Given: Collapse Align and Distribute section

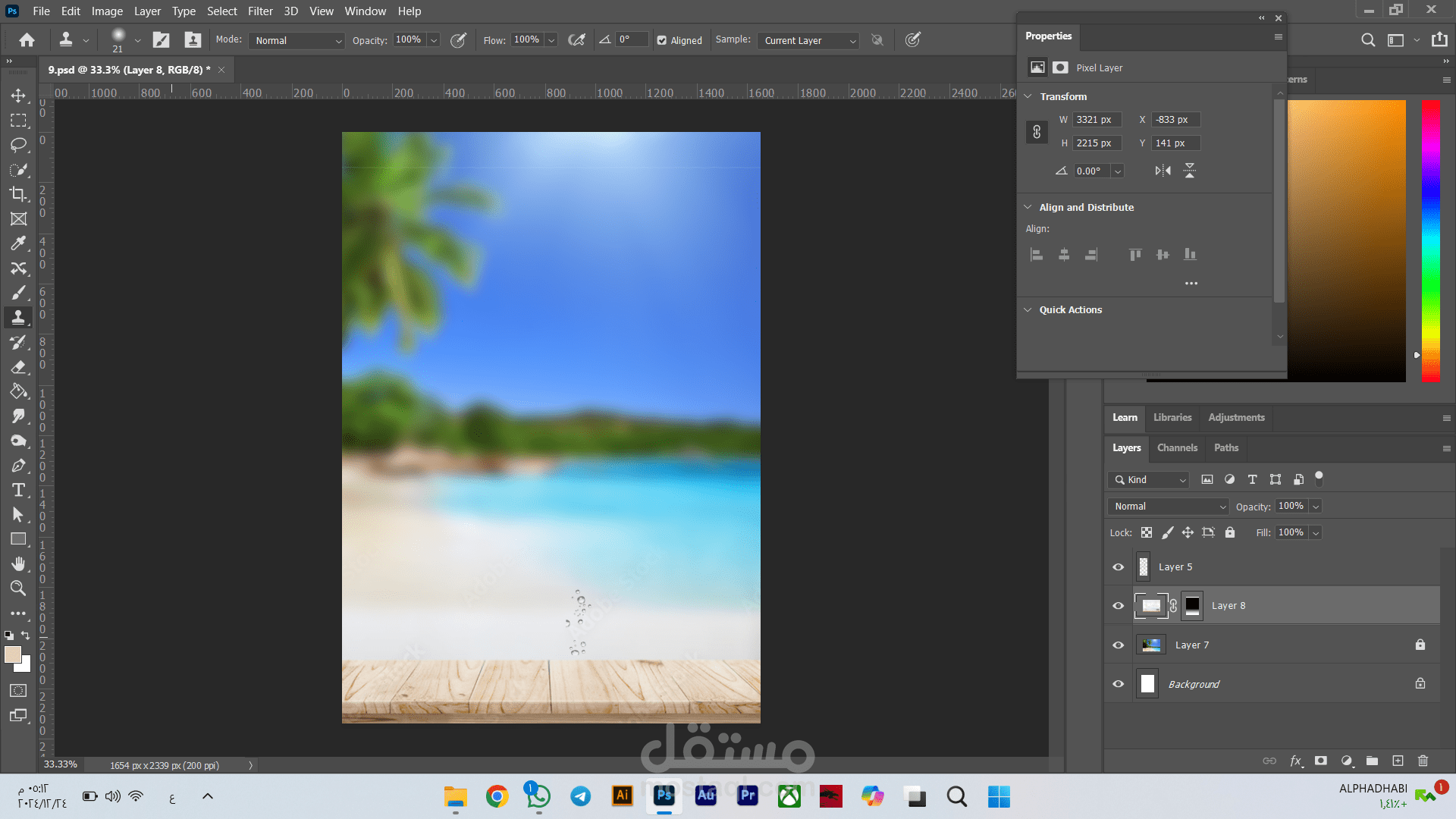Looking at the screenshot, I should 1028,207.
